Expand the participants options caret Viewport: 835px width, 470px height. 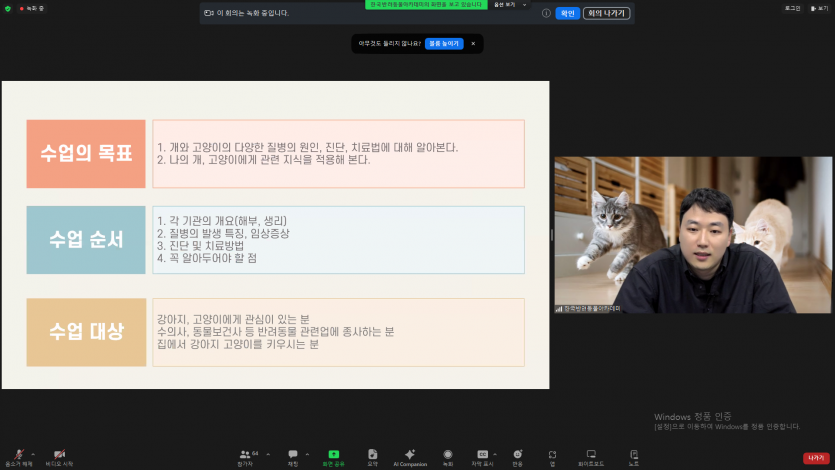[x=268, y=454]
